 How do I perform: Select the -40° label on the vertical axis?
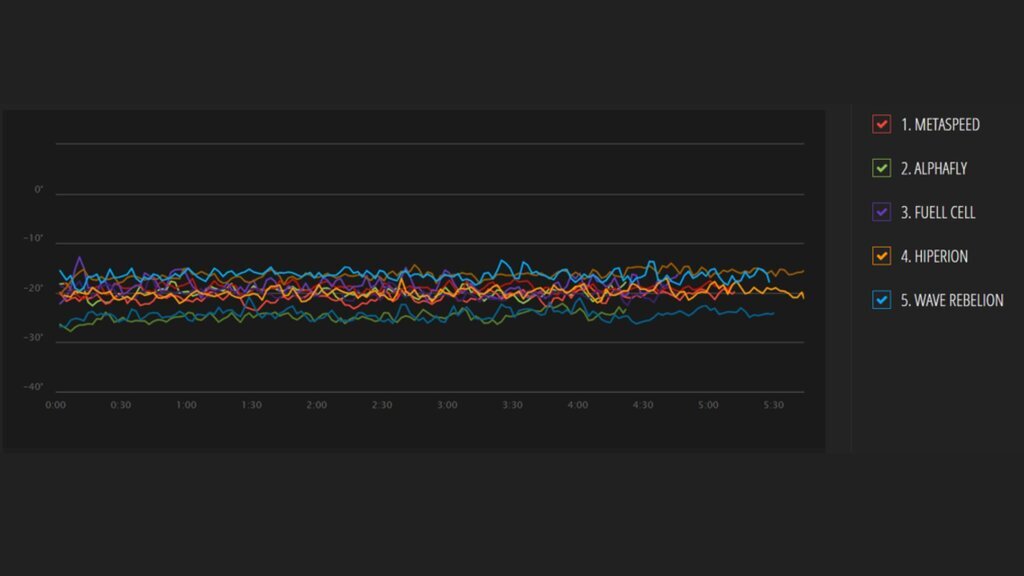click(35, 387)
